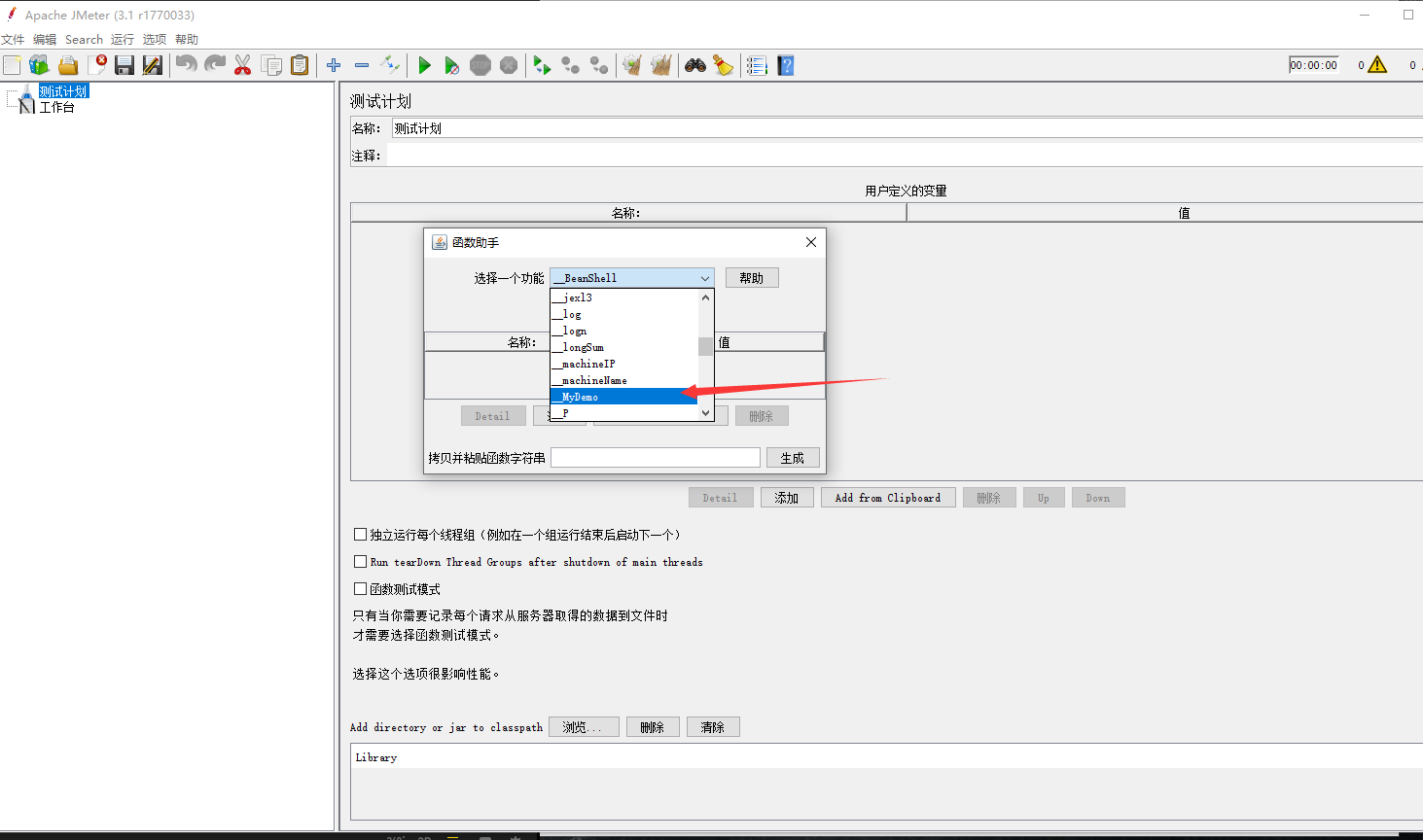The height and width of the screenshot is (840, 1423).
Task: Paste from clipboard using toolbar icon
Action: click(300, 65)
